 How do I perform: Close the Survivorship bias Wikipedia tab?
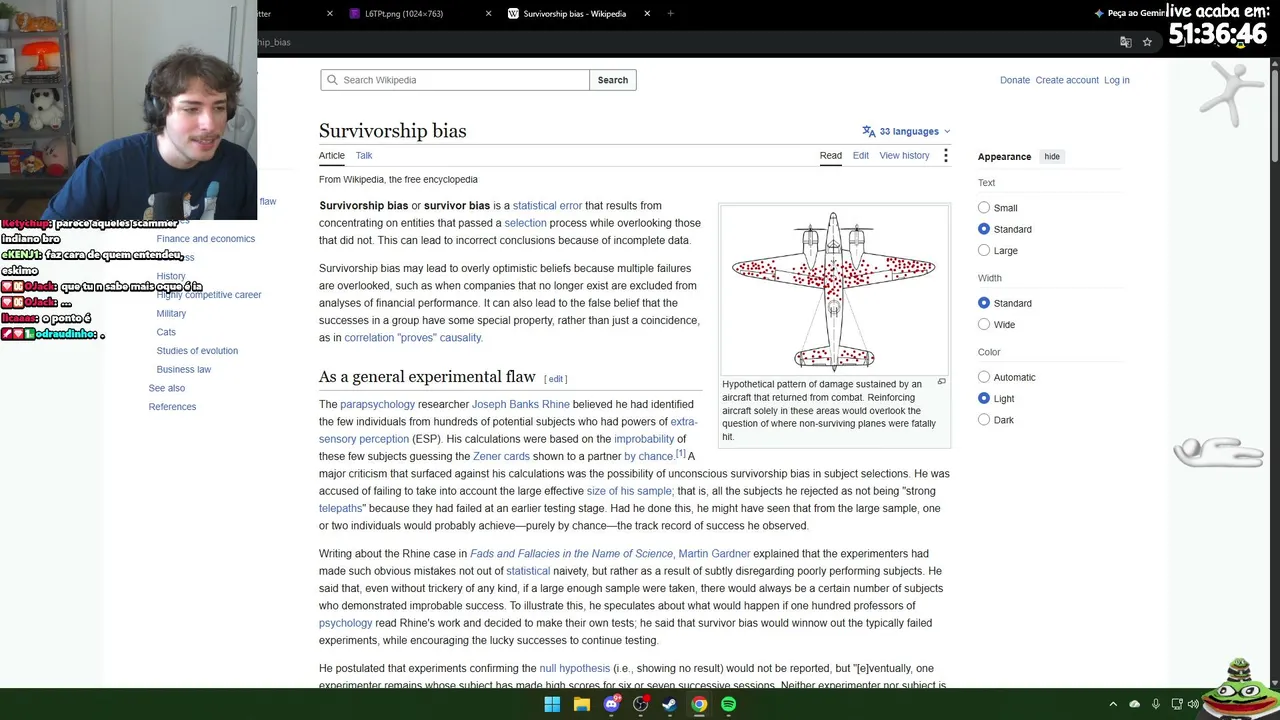[x=647, y=14]
